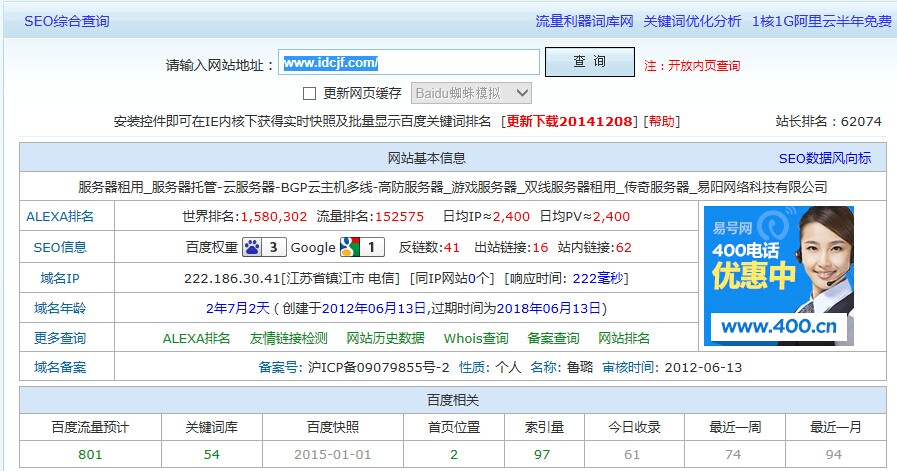897x471 pixels.
Task: Click the 站内链接 value 62
Action: tap(624, 247)
